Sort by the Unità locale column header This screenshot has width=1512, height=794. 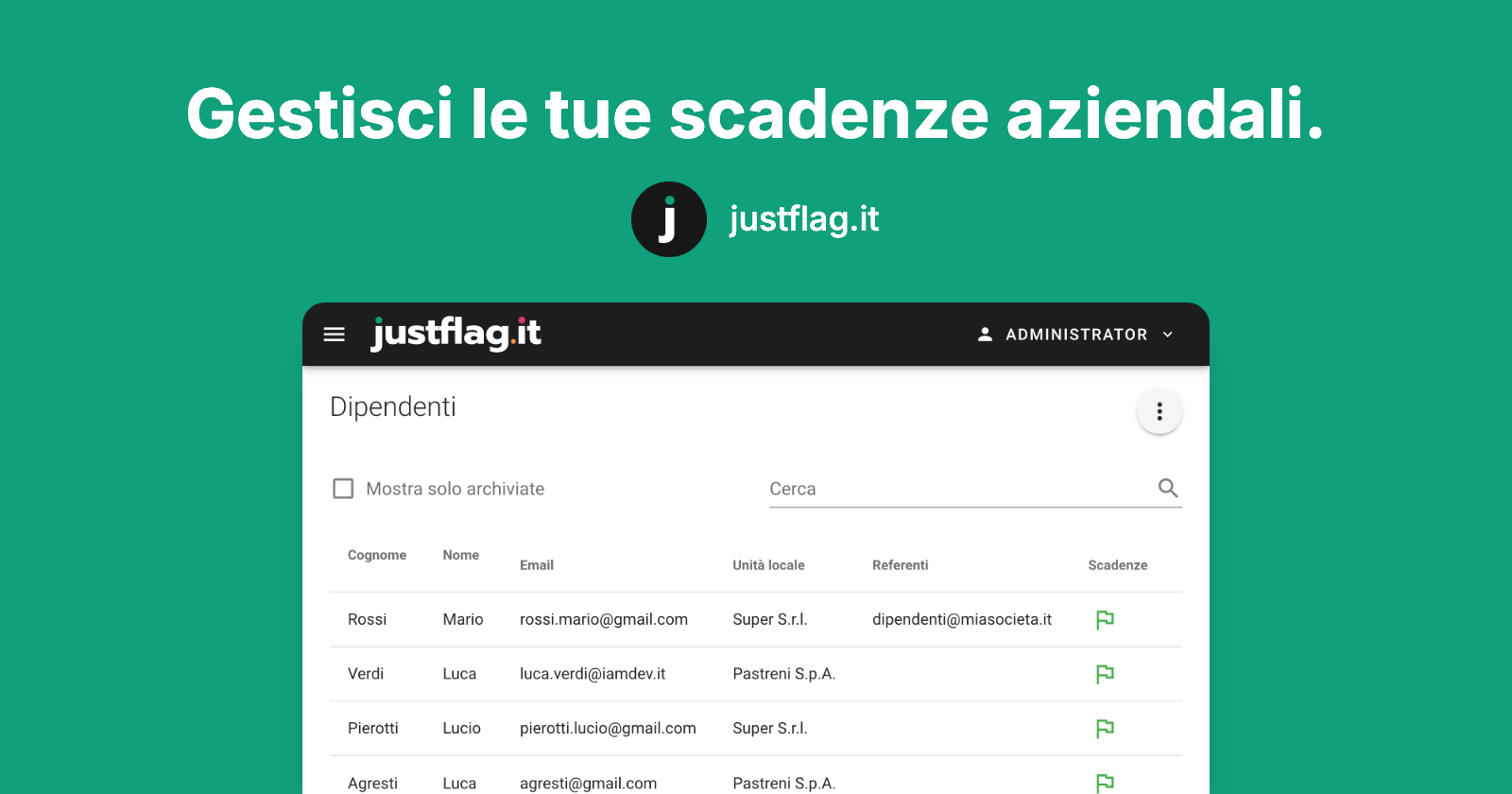point(768,565)
